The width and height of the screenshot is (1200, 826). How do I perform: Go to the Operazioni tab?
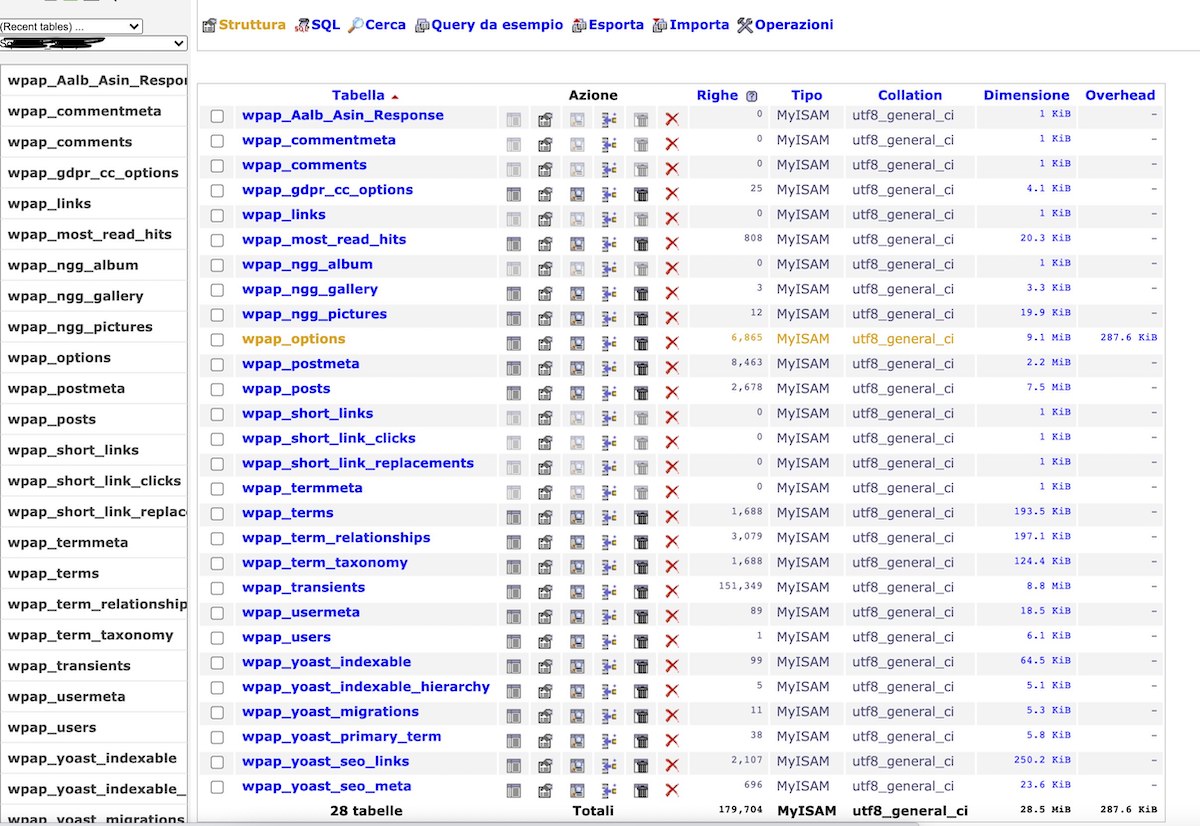click(785, 25)
